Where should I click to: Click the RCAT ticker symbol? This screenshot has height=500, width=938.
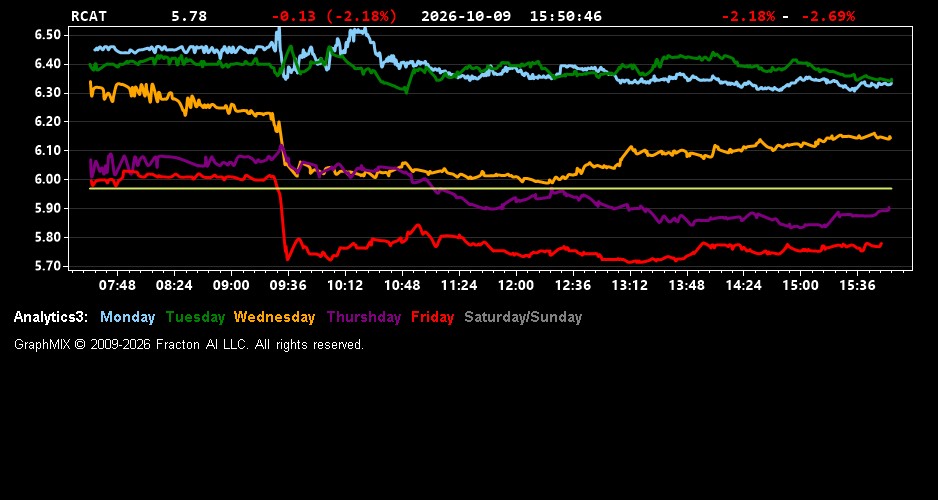(89, 16)
